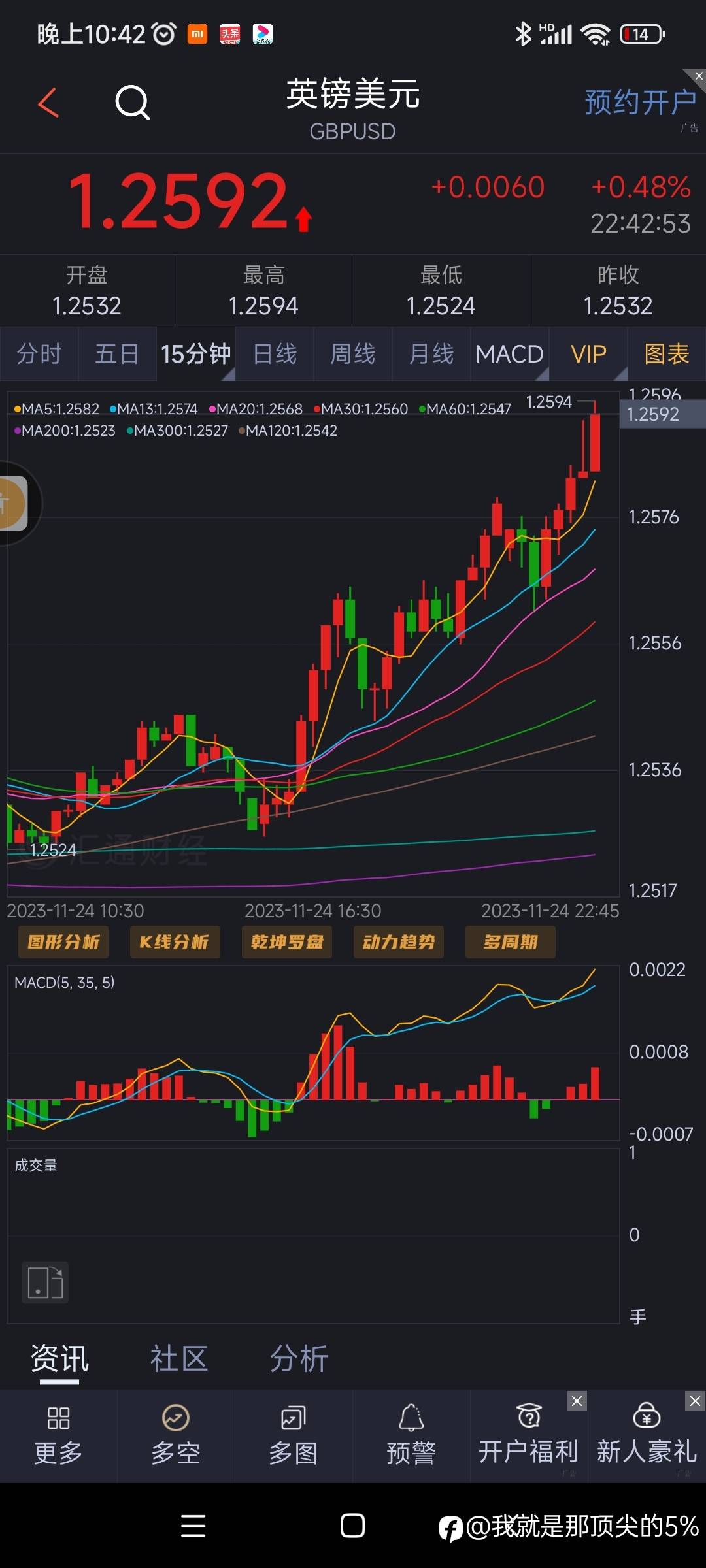This screenshot has width=706, height=1568.
Task: Tap the alarm clock status icon
Action: tap(164, 33)
